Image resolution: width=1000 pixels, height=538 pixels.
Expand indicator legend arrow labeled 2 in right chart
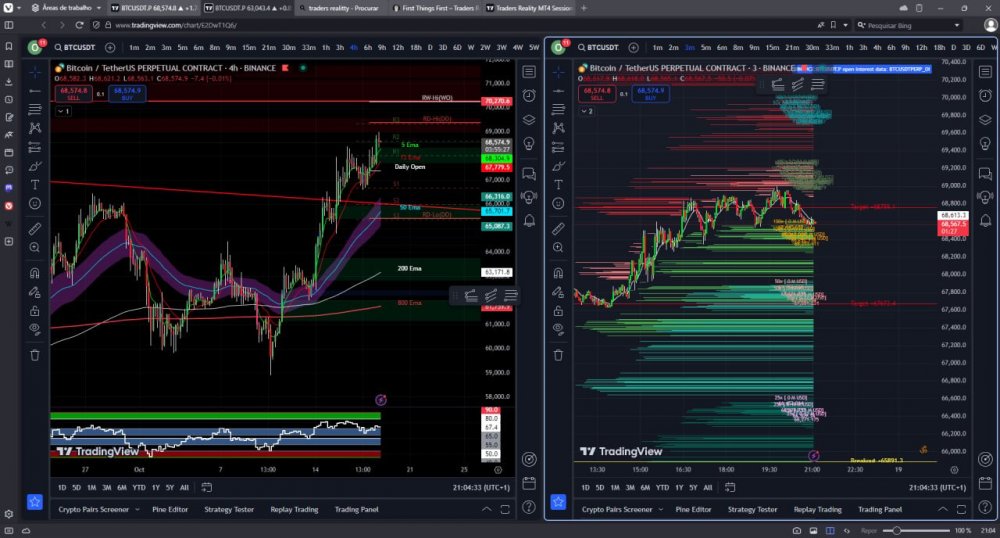click(x=587, y=111)
